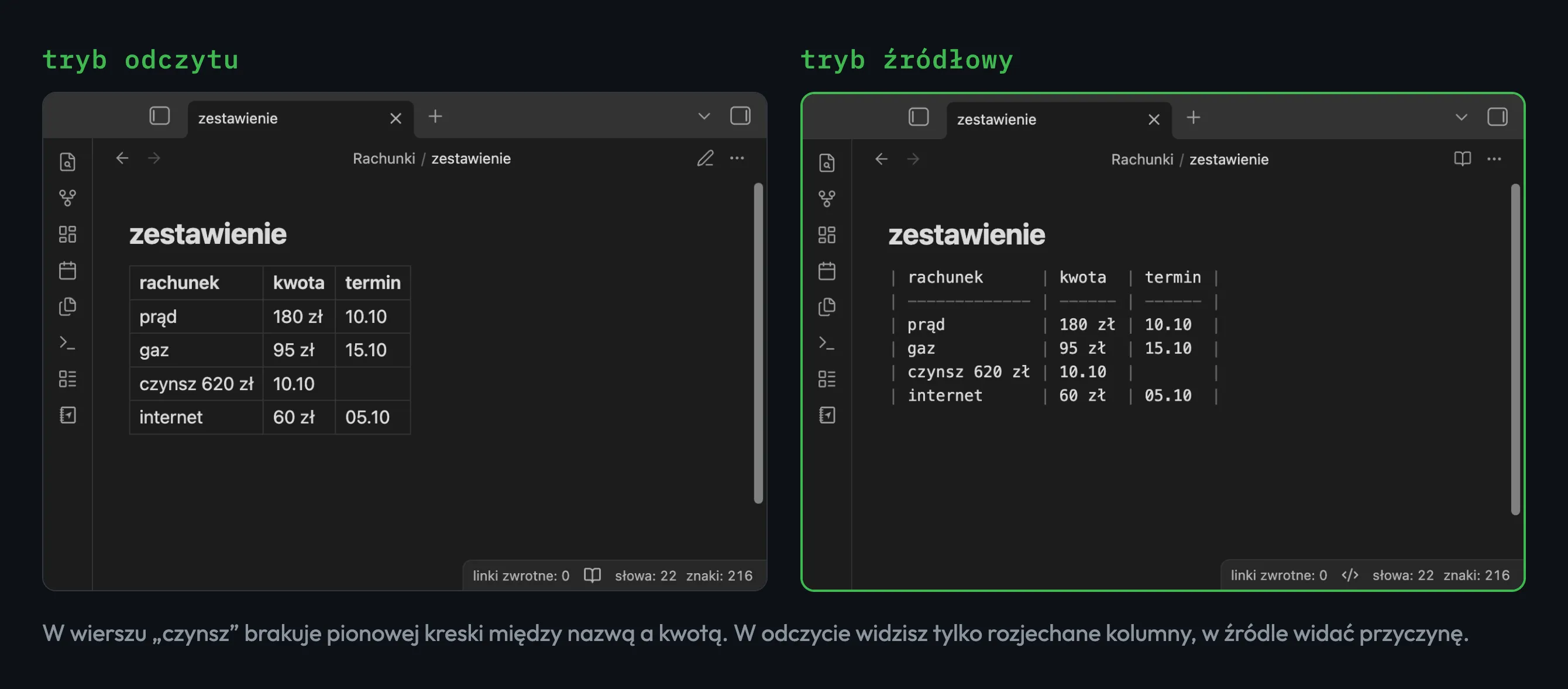1568x689 pixels.
Task: Navigate back in reading-mode window
Action: [122, 159]
